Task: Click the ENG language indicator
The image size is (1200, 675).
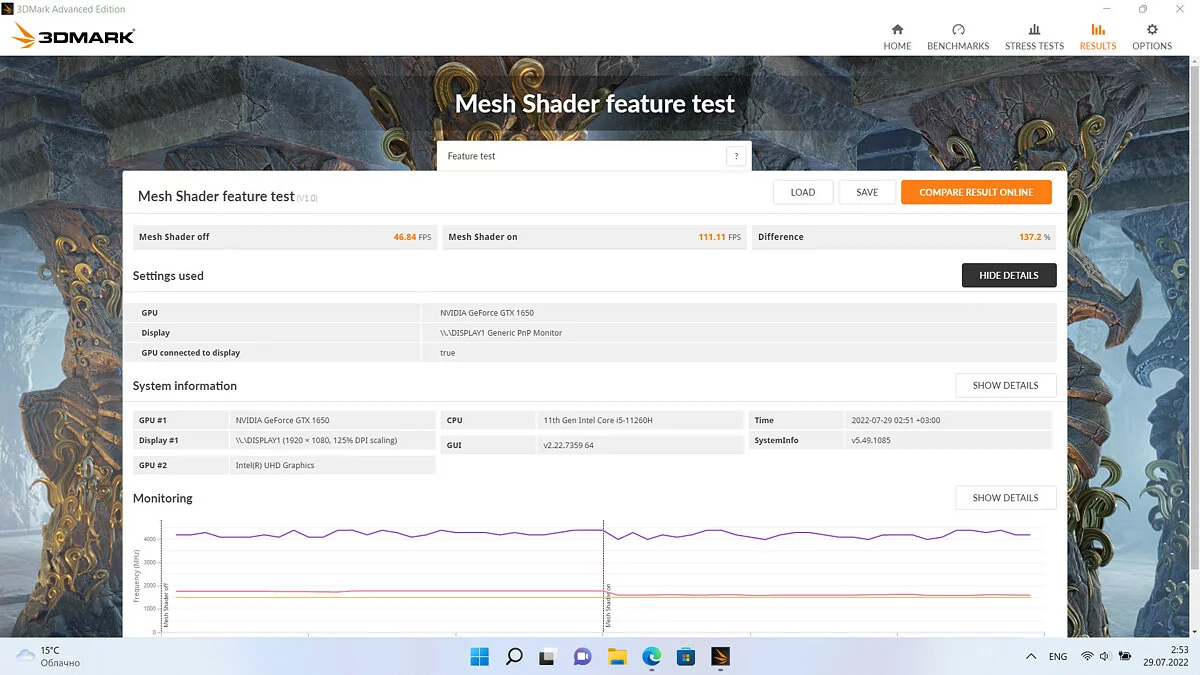Action: point(1057,657)
